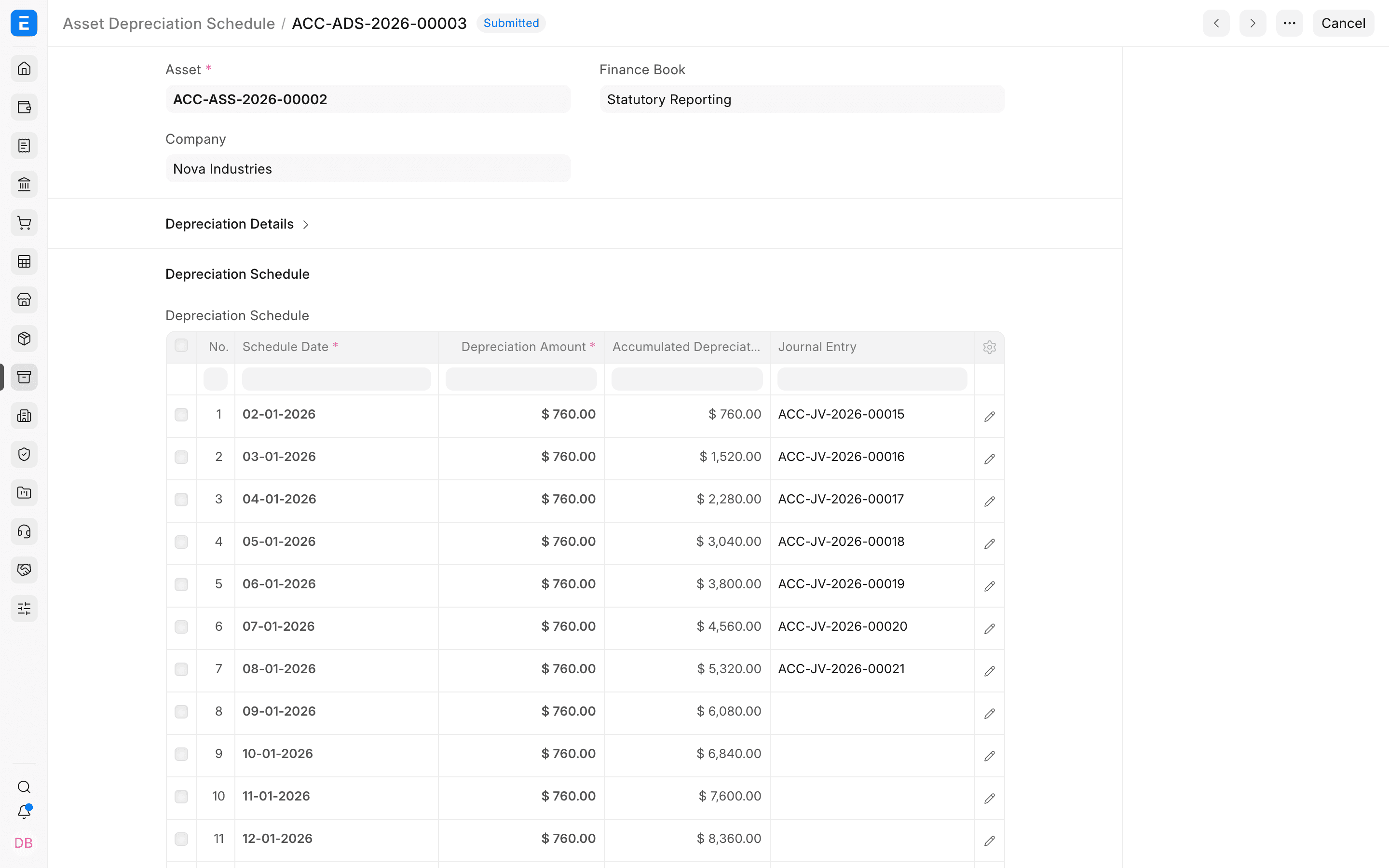Tick the checkbox for row 6
This screenshot has width=1389, height=868.
pyautogui.click(x=181, y=627)
